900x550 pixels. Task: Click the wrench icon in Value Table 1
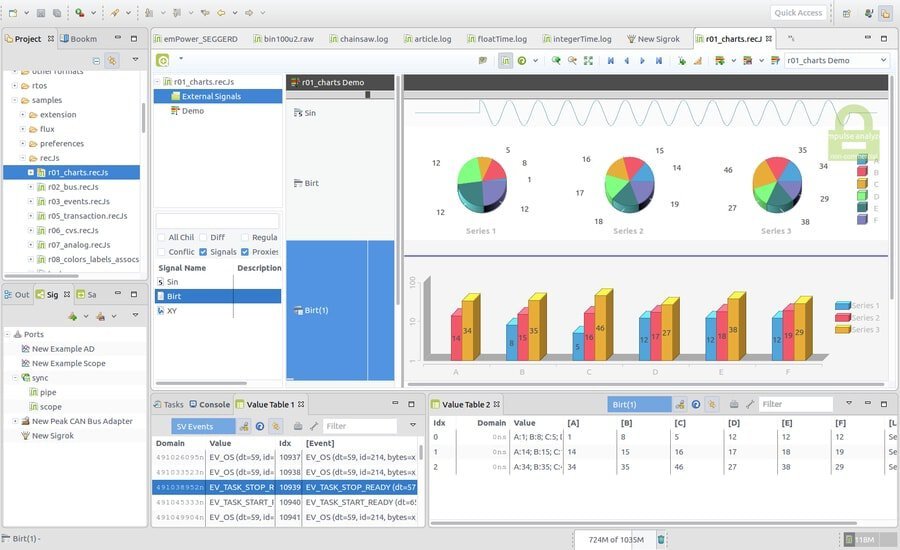314,426
